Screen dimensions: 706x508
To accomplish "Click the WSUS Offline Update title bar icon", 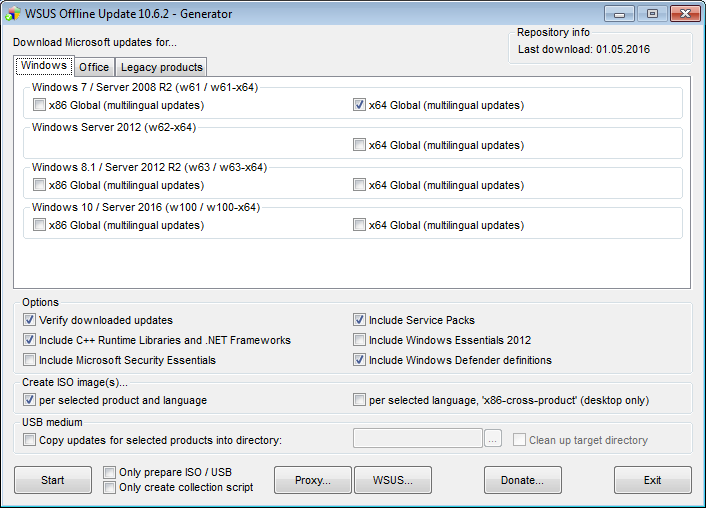I will [12, 14].
